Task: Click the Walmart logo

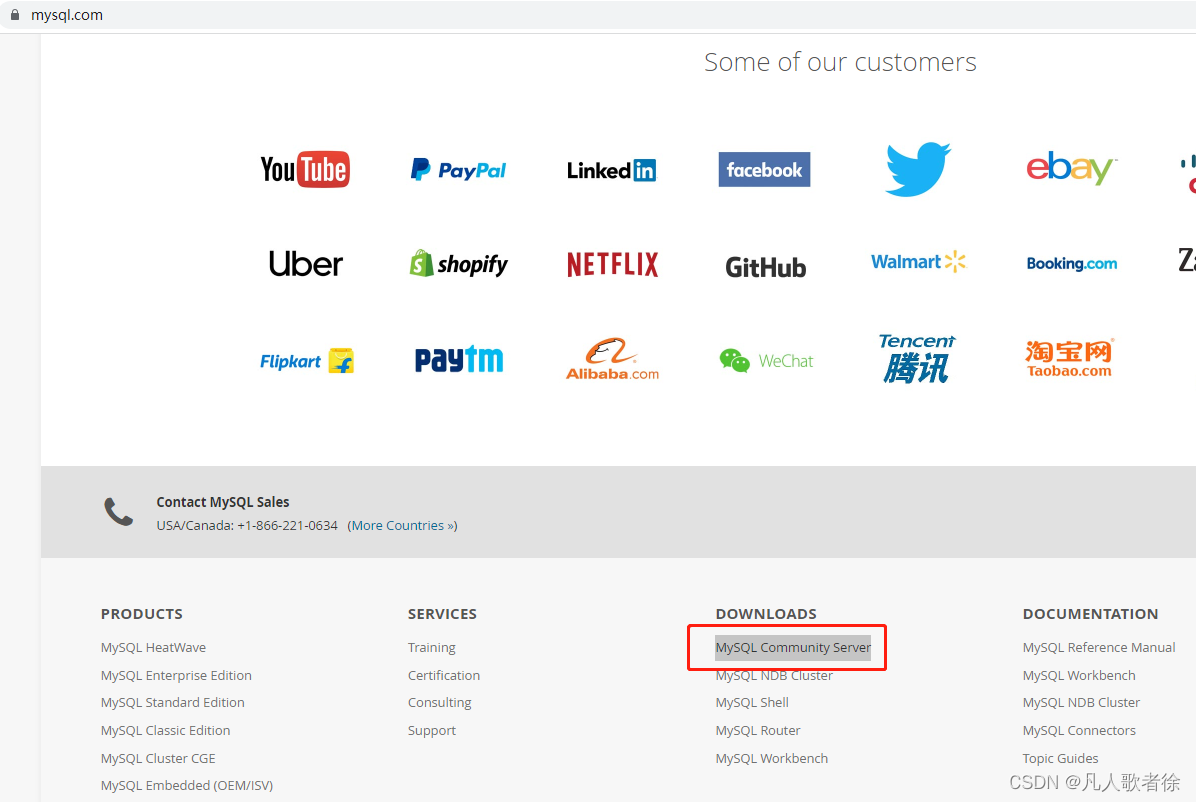Action: (x=918, y=262)
